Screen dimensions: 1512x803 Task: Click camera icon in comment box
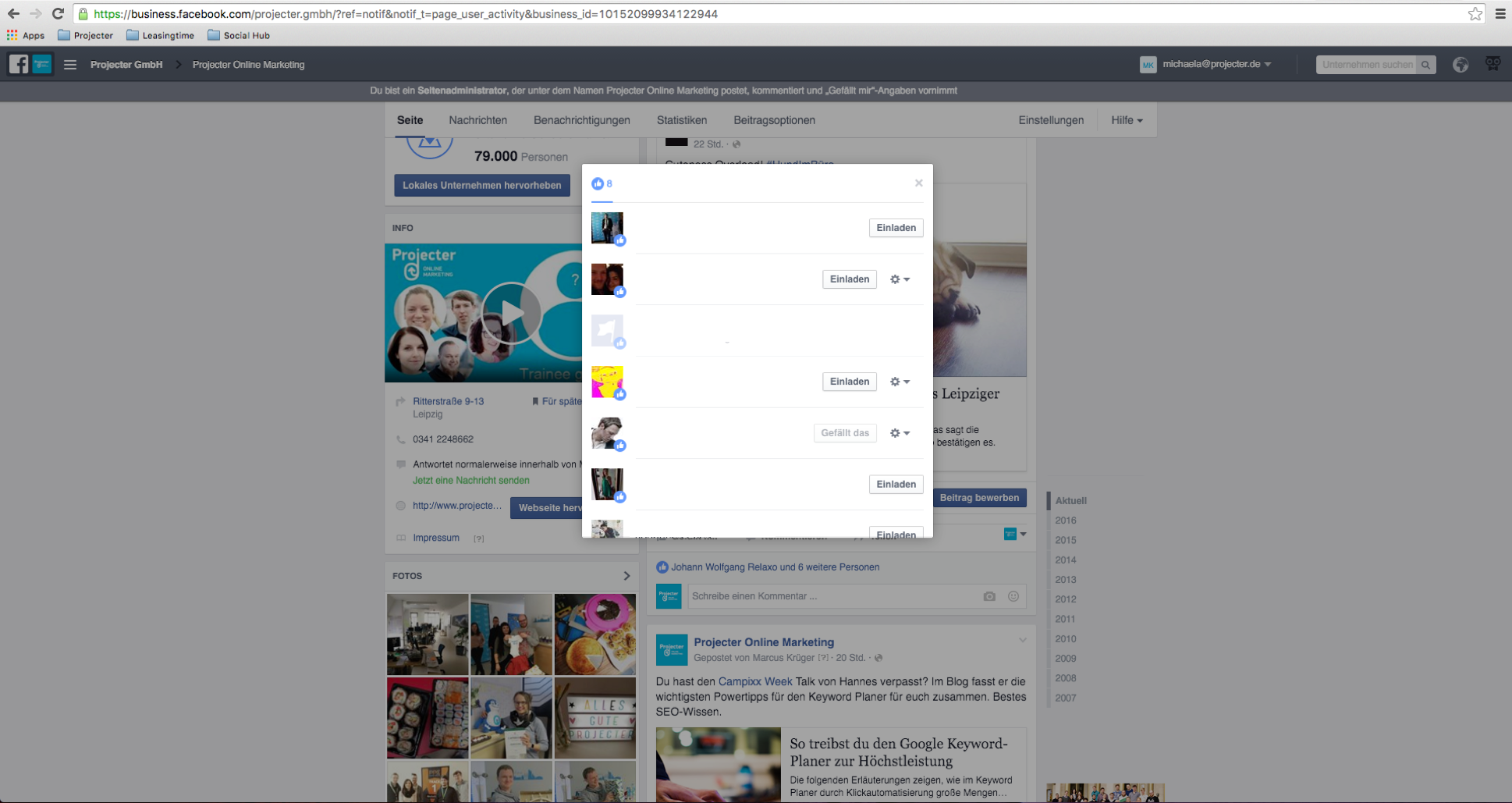[x=989, y=596]
